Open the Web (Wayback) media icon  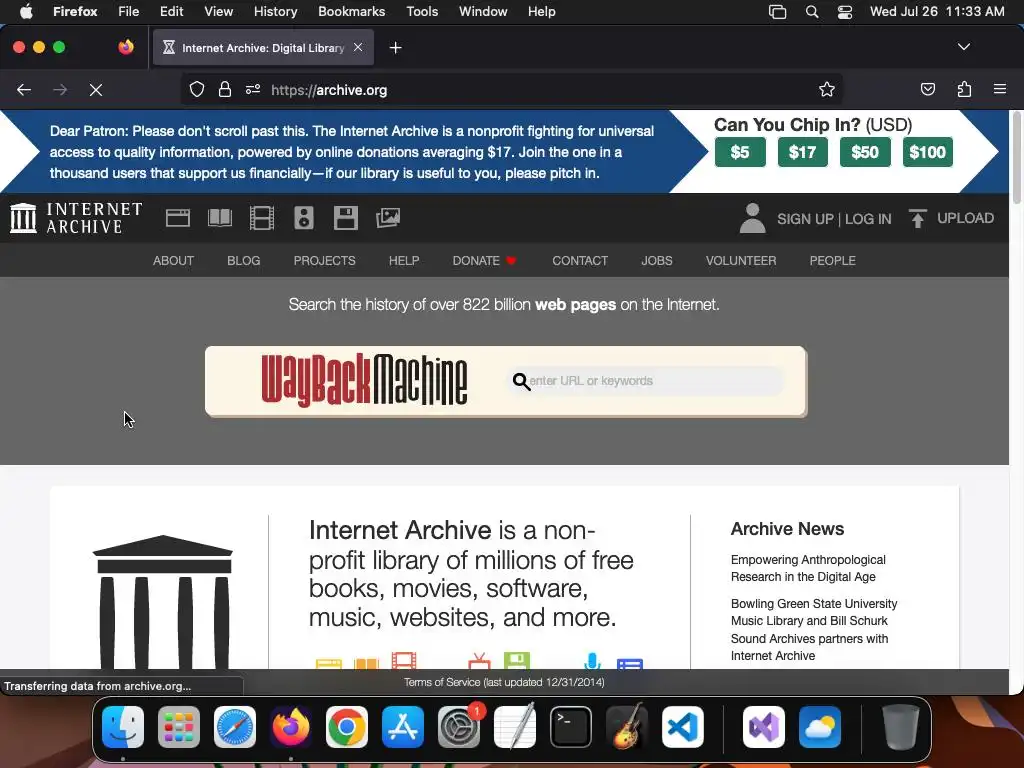(178, 217)
